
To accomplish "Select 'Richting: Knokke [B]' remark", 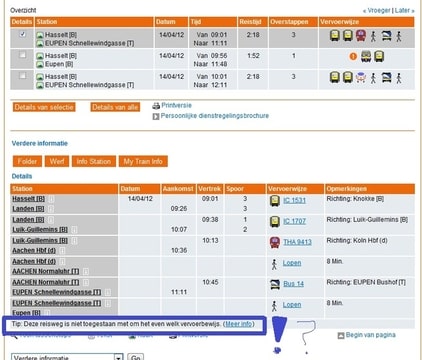I will click(x=355, y=199).
